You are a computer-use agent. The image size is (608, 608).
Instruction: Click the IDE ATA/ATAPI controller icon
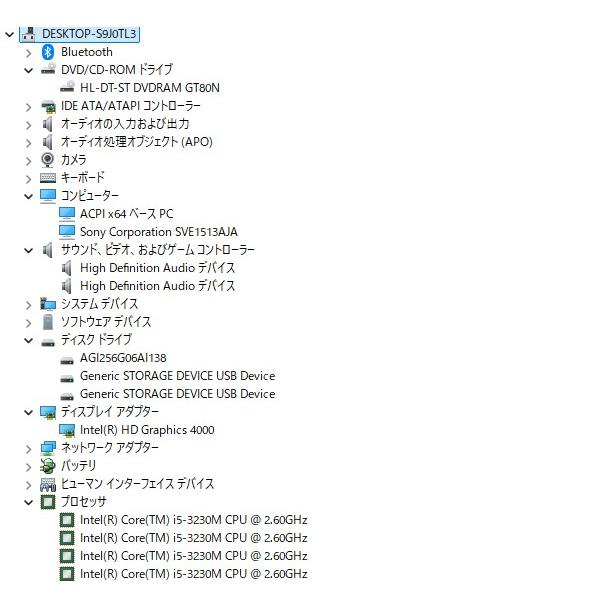(48, 106)
